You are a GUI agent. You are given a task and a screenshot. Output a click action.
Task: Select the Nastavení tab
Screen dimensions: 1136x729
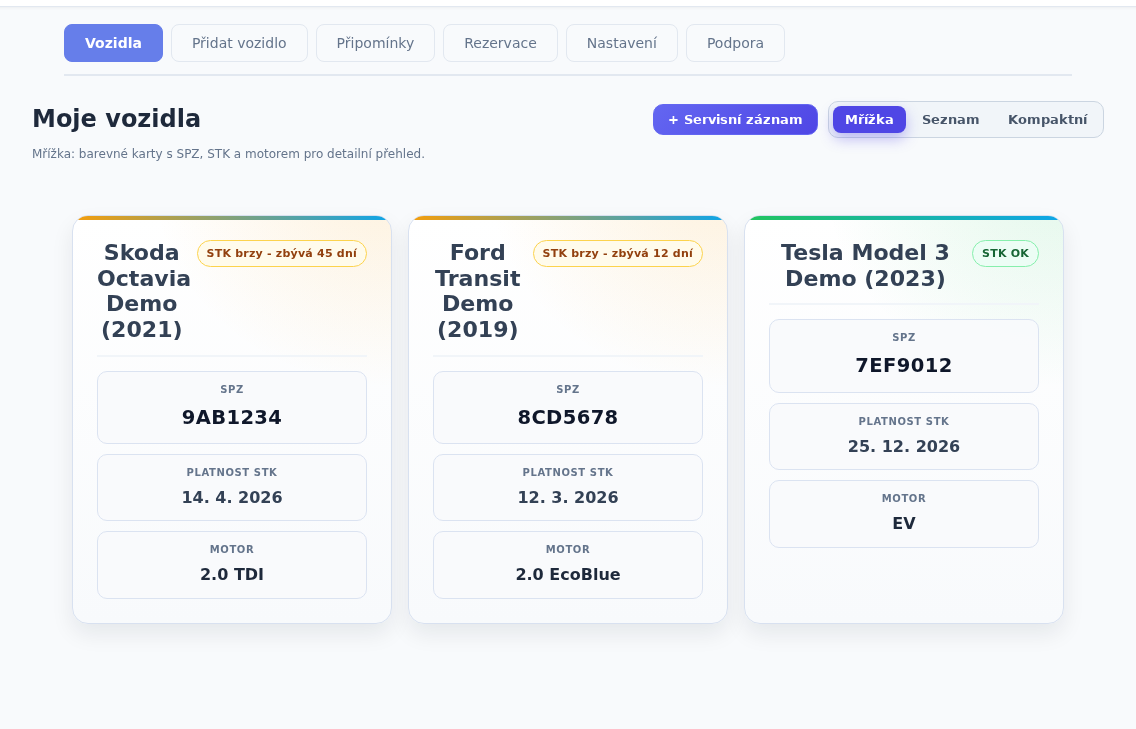[622, 43]
